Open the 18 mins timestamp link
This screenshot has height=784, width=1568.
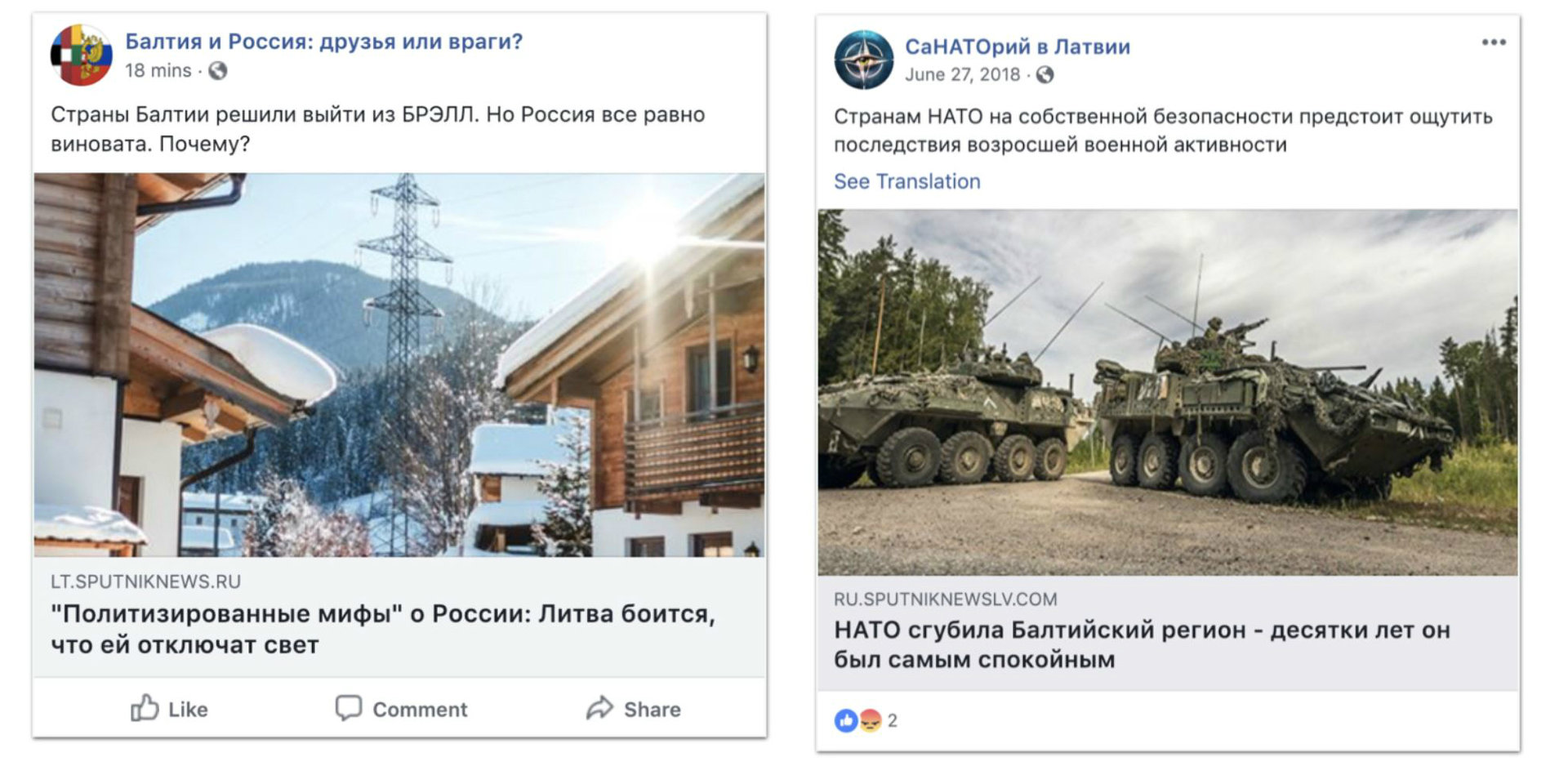158,71
